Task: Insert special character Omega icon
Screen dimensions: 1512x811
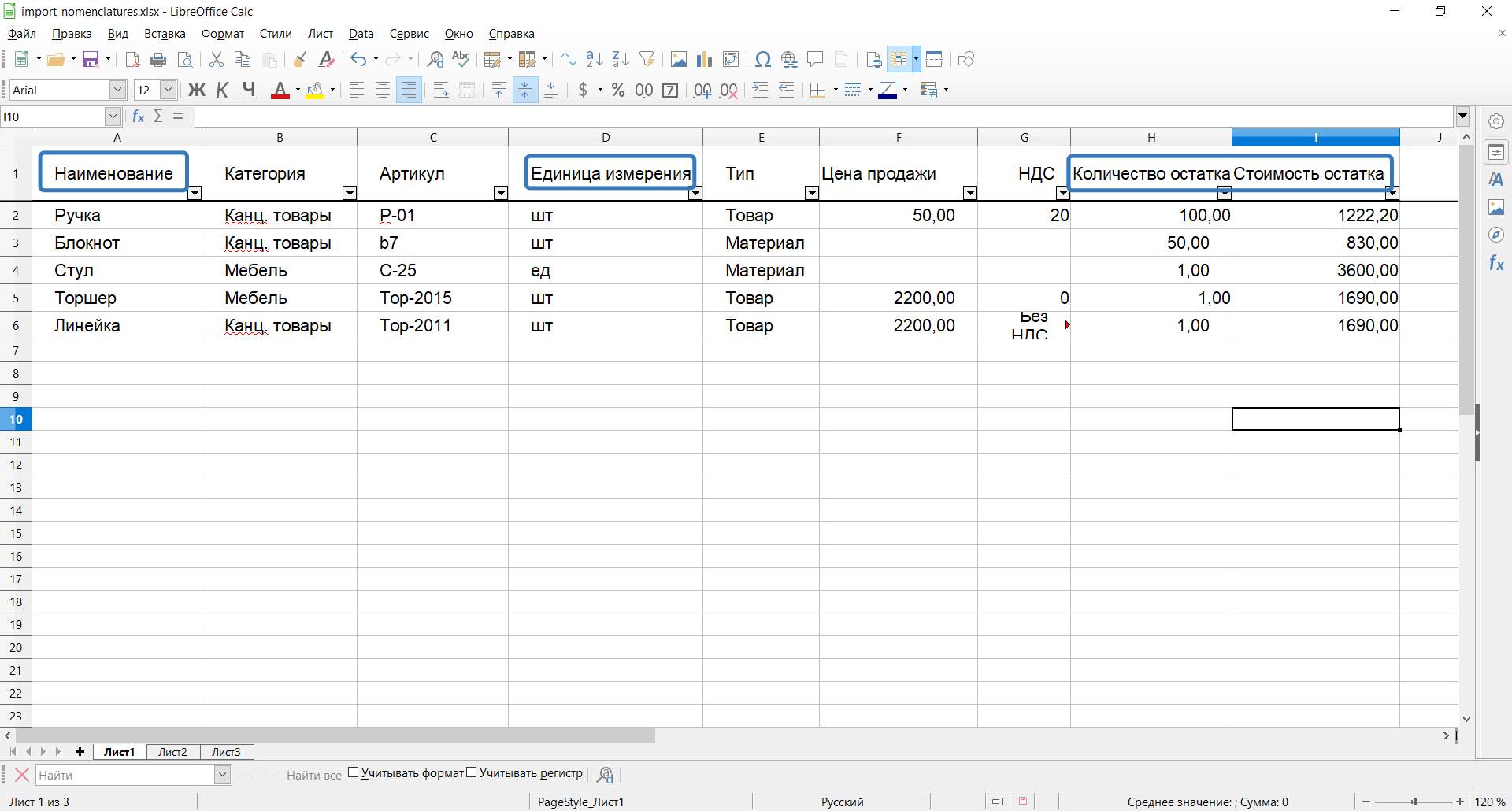Action: [762, 60]
